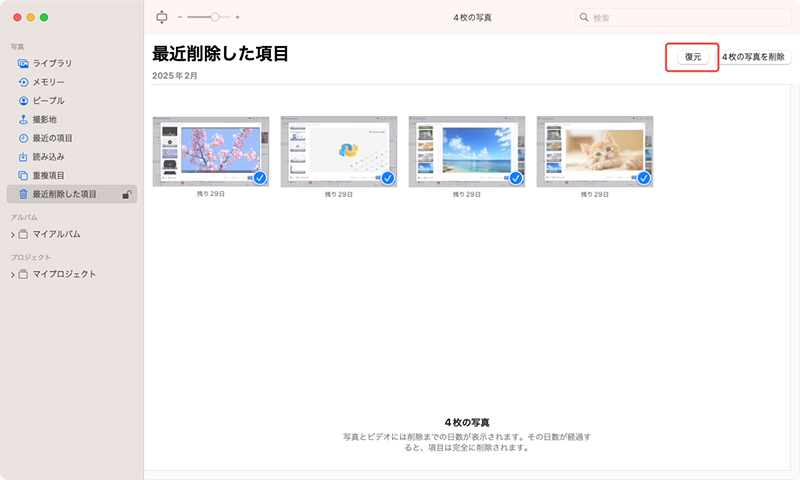The width and height of the screenshot is (800, 480).
Task: Select the logo screenshot thumbnail
Action: coord(339,151)
